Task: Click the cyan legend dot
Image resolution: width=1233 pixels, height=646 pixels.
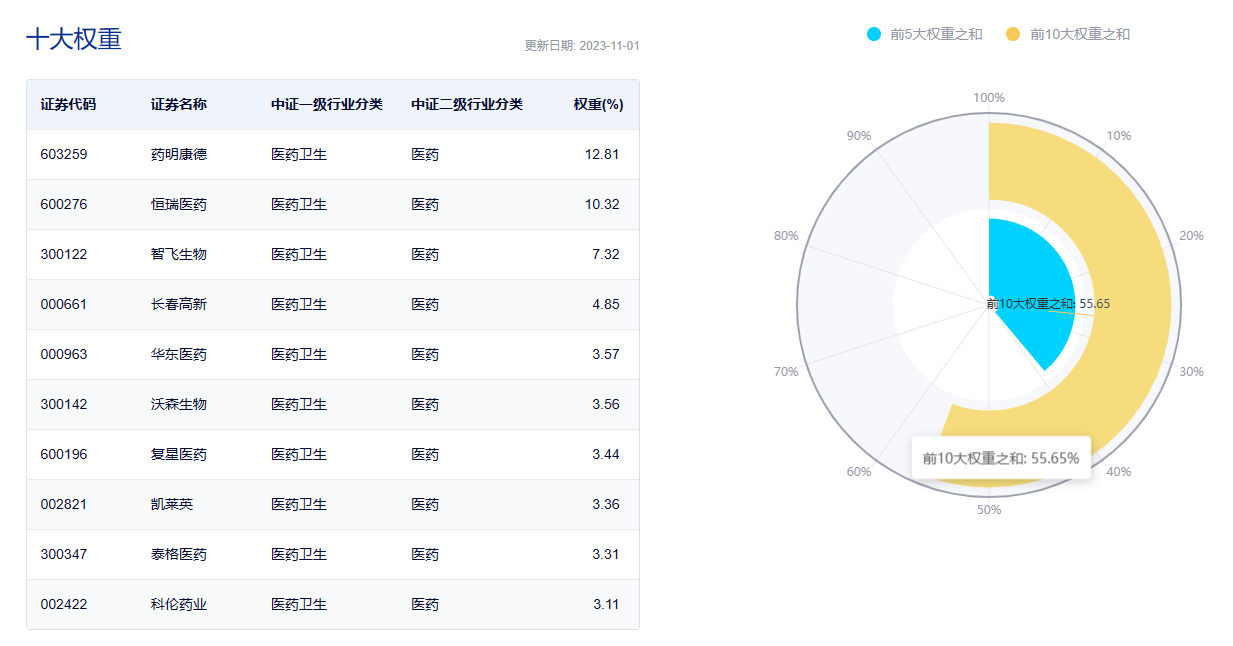Action: pos(874,34)
